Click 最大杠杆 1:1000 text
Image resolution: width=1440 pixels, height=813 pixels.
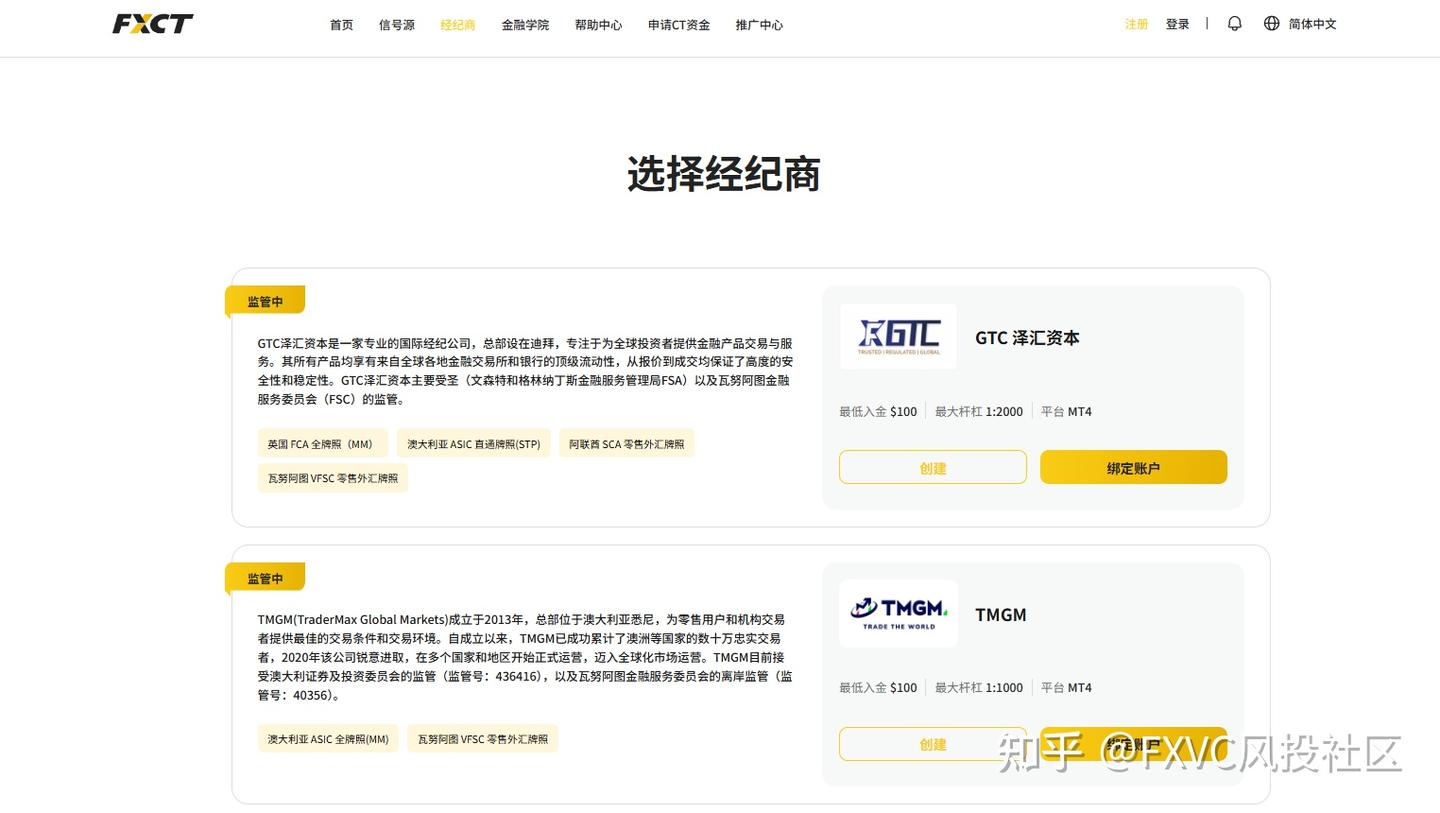979,687
